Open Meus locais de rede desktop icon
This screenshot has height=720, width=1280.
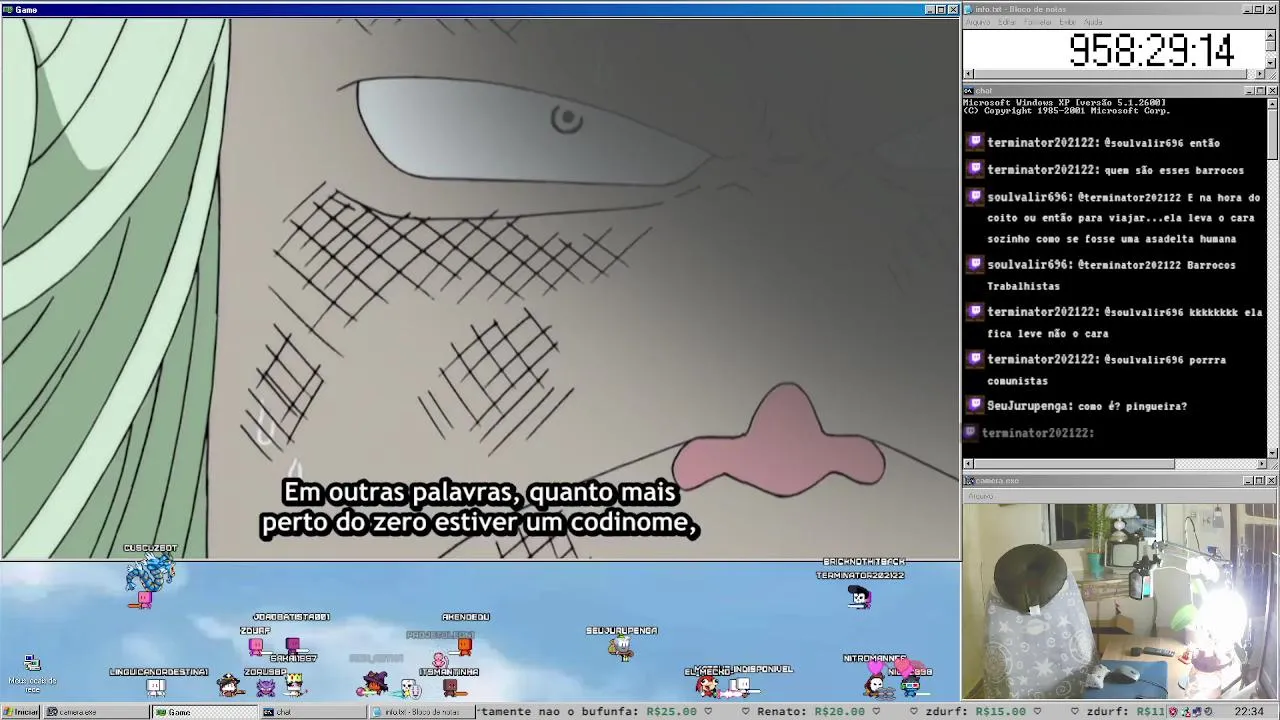32,673
